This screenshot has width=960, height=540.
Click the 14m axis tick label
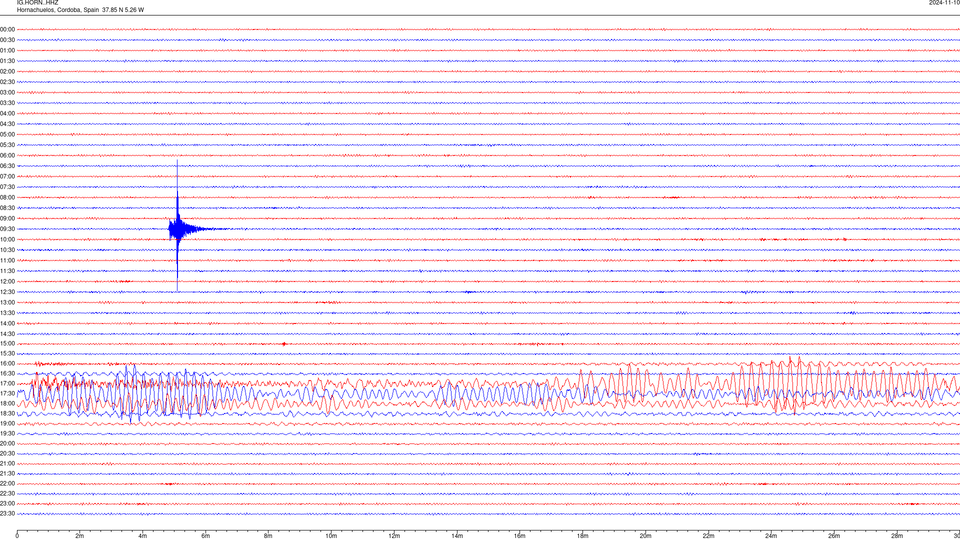pos(457,536)
